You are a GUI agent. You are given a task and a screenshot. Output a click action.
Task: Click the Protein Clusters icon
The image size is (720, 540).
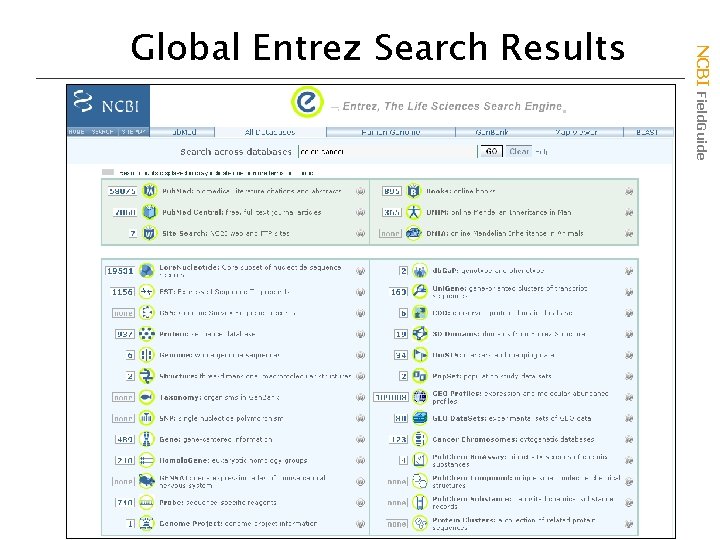tap(419, 523)
